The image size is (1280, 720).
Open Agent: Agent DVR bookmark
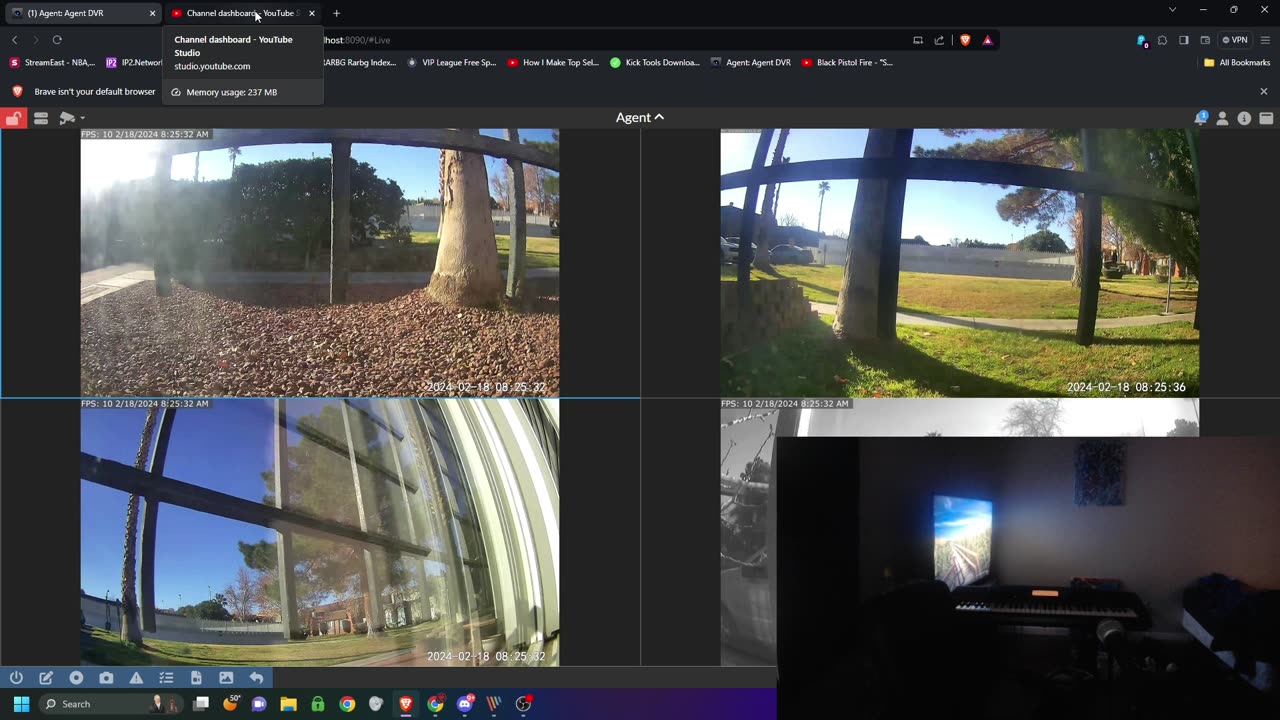(x=750, y=62)
